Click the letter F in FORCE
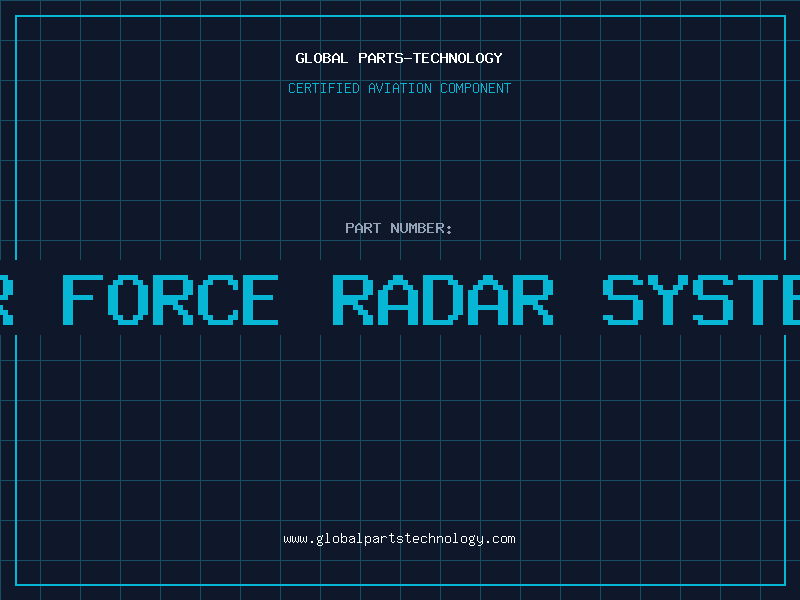The width and height of the screenshot is (800, 600). click(82, 300)
